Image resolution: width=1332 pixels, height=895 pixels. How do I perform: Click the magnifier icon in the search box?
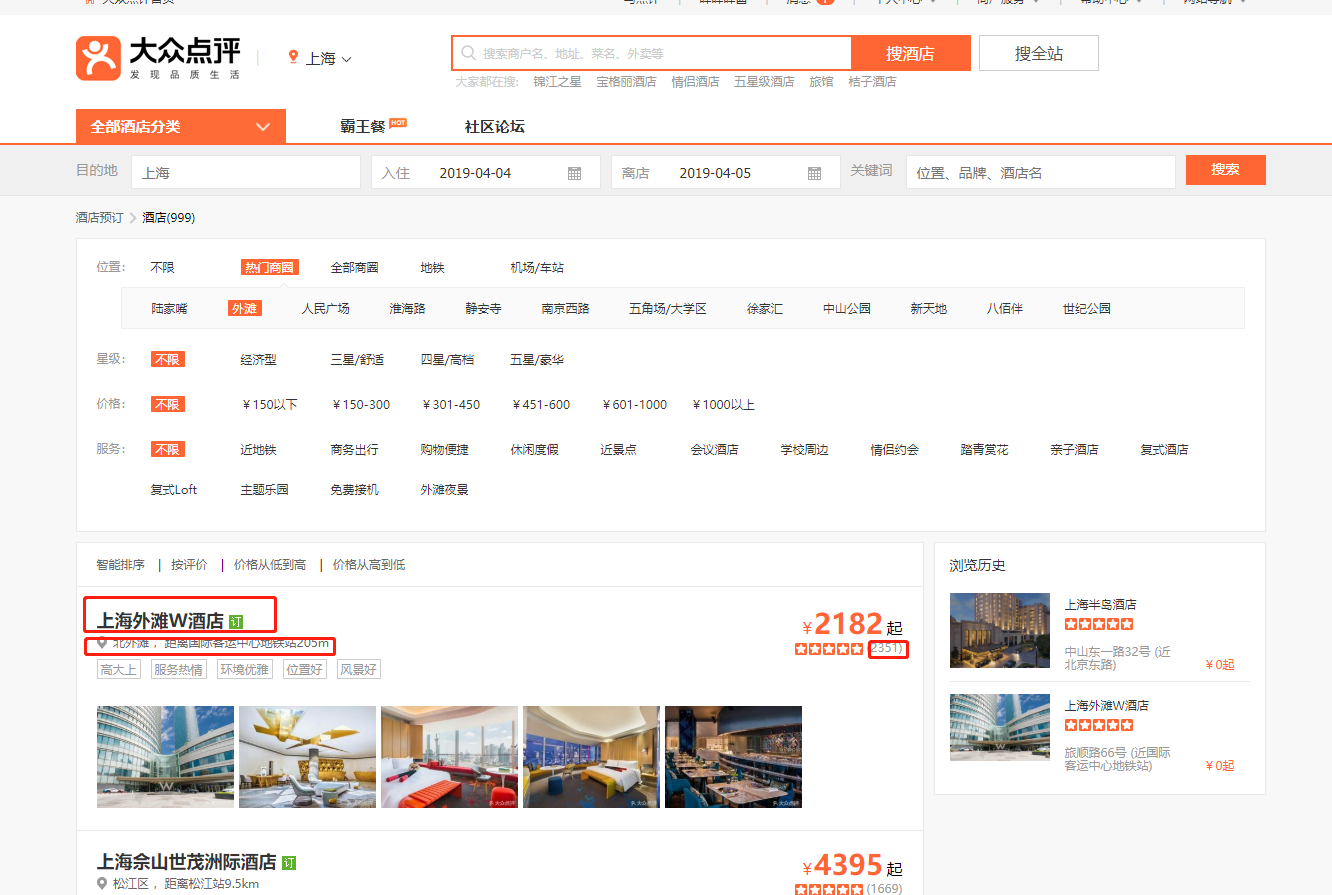click(x=469, y=53)
